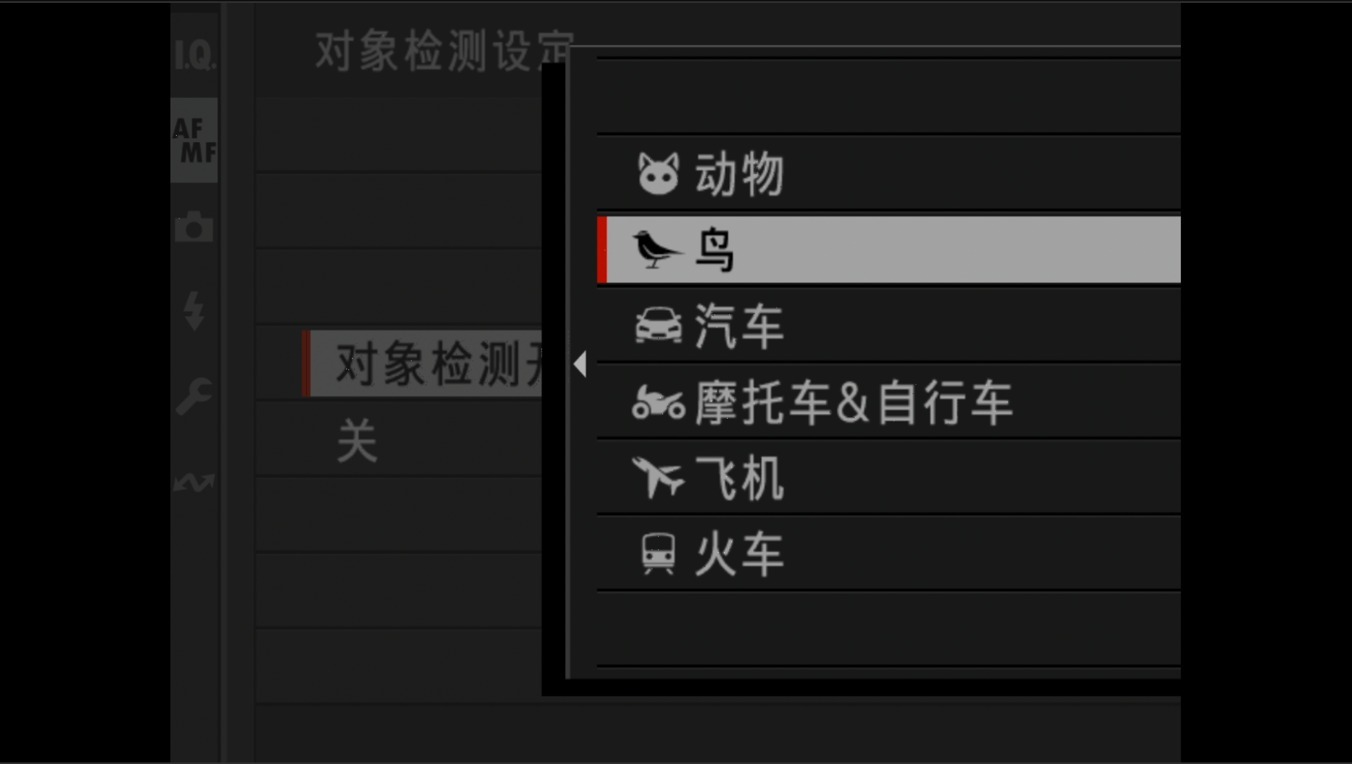Click the car icon for 汽车

pyautogui.click(x=659, y=326)
